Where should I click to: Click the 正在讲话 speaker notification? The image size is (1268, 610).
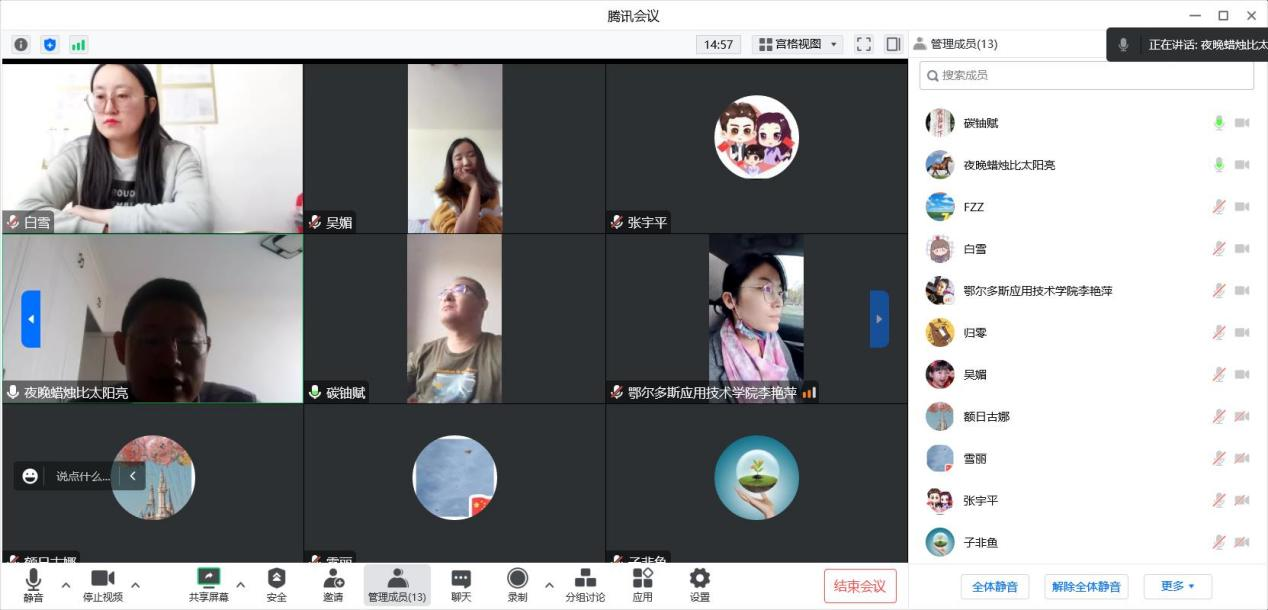click(x=1187, y=45)
